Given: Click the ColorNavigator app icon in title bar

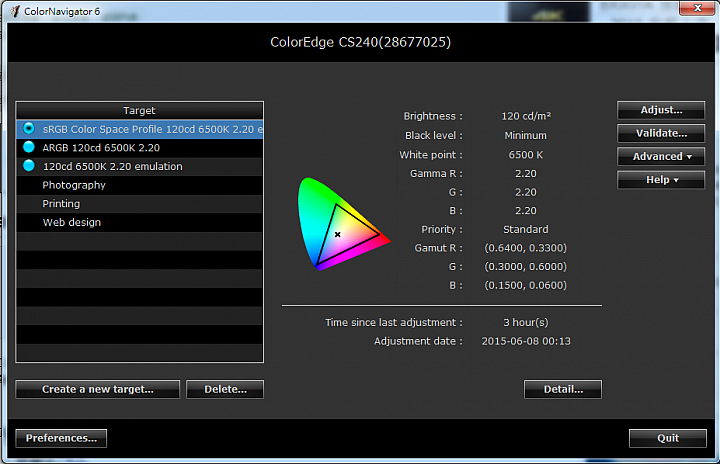Looking at the screenshot, I should point(15,11).
